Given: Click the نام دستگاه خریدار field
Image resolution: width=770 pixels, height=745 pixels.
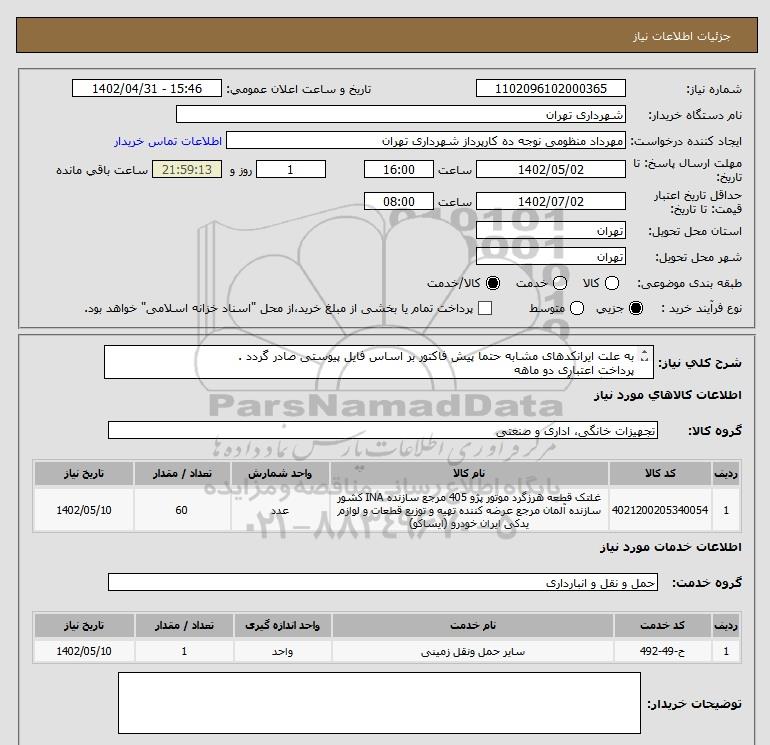Looking at the screenshot, I should pyautogui.click(x=401, y=114).
